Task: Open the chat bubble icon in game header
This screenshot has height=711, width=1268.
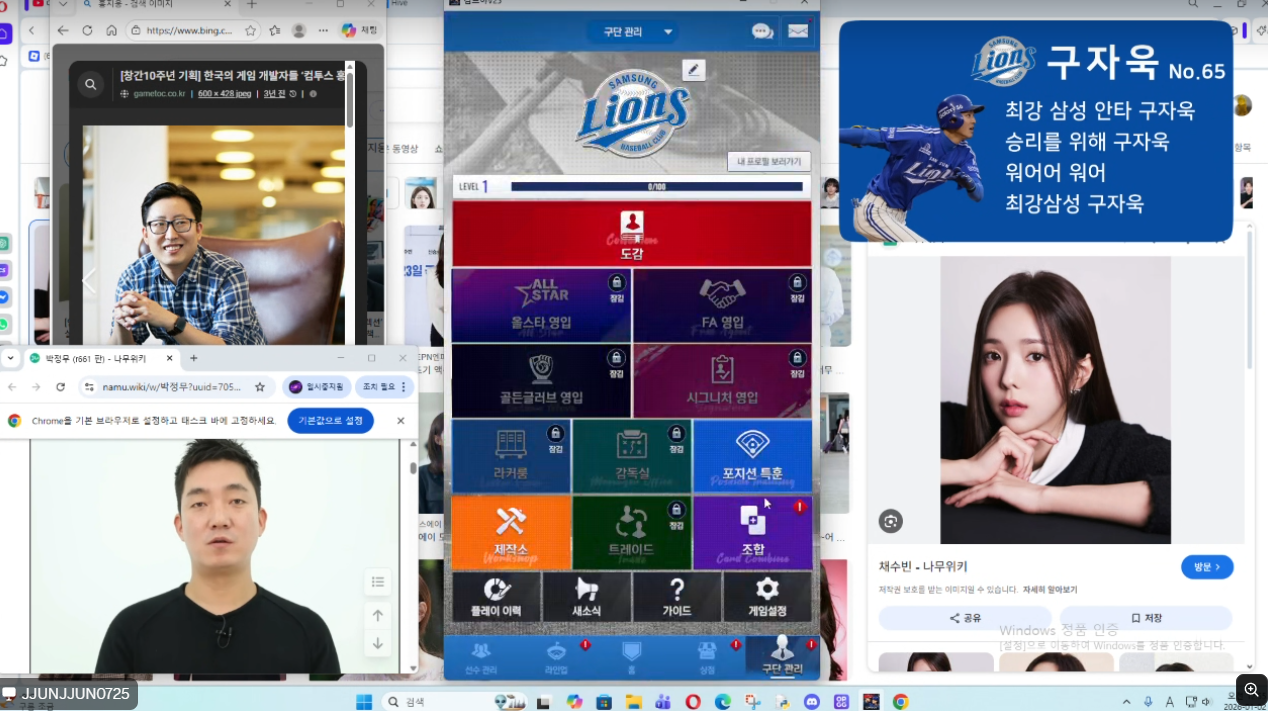Action: [762, 31]
